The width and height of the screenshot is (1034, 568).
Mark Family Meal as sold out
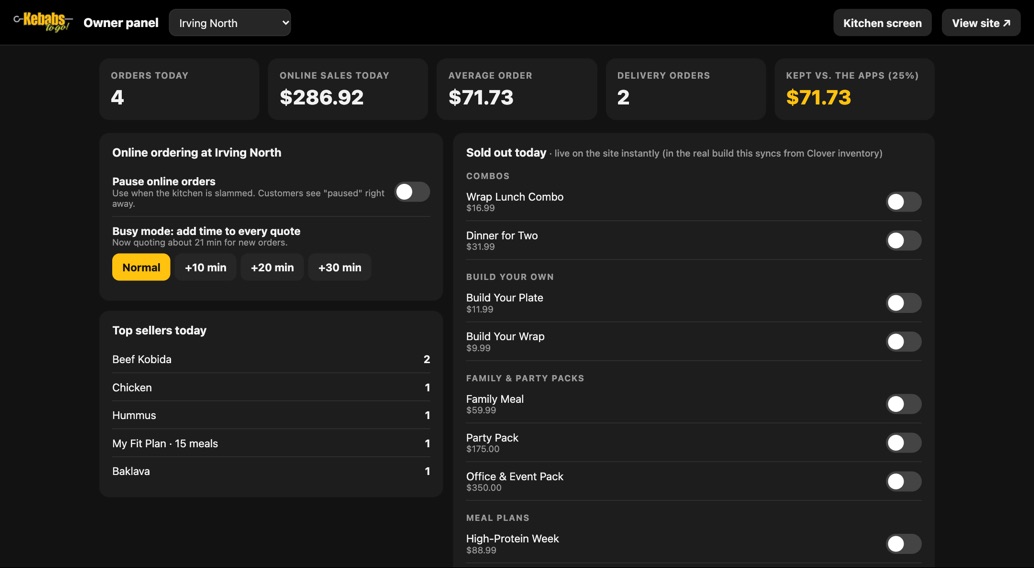(903, 404)
